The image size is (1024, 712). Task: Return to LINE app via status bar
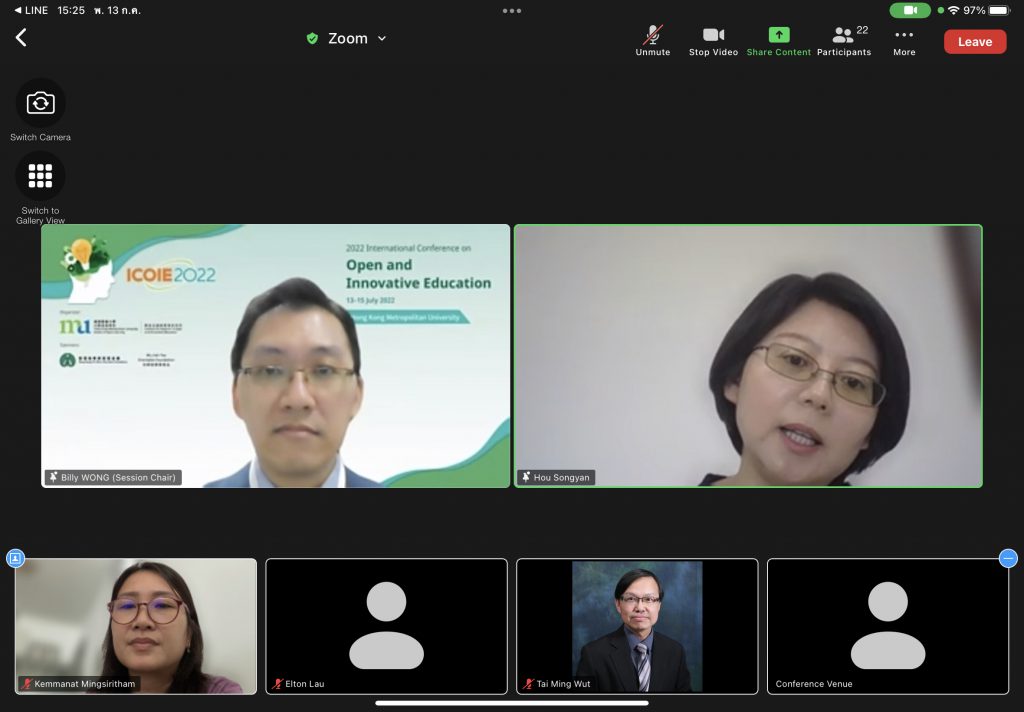(30, 10)
